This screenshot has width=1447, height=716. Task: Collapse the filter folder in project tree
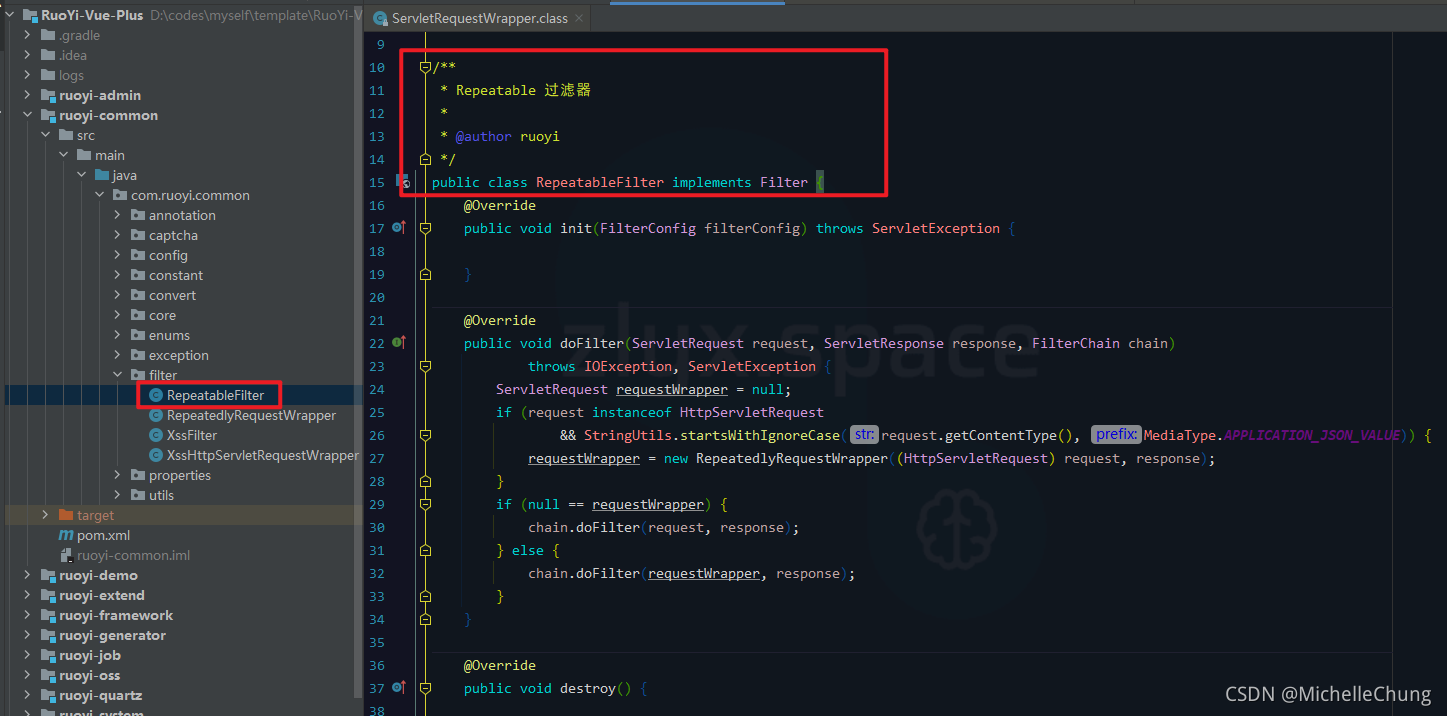coord(117,375)
